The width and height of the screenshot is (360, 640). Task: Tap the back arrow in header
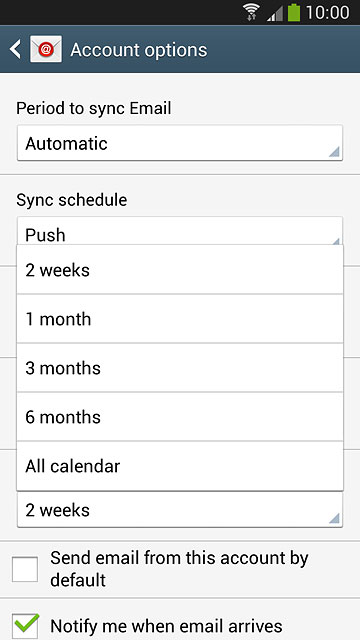pos(15,49)
